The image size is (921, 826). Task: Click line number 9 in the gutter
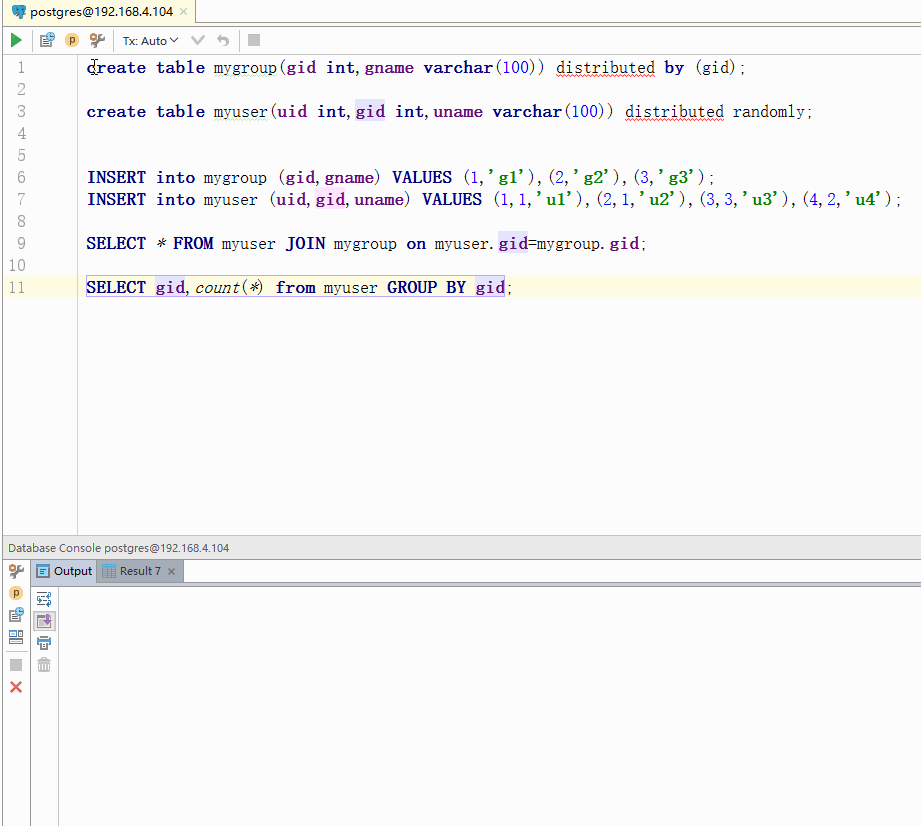tap(21, 243)
